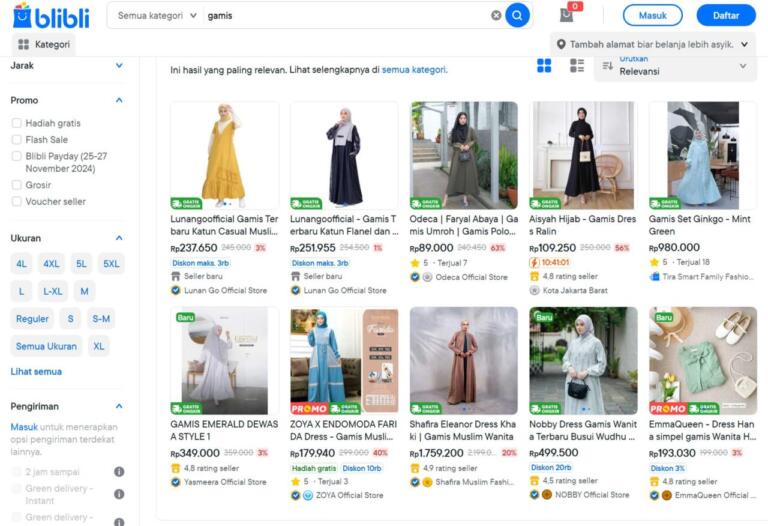Viewport: 768px width, 526px height.
Task: Collapse the Ukuran filter section
Action: [119, 238]
